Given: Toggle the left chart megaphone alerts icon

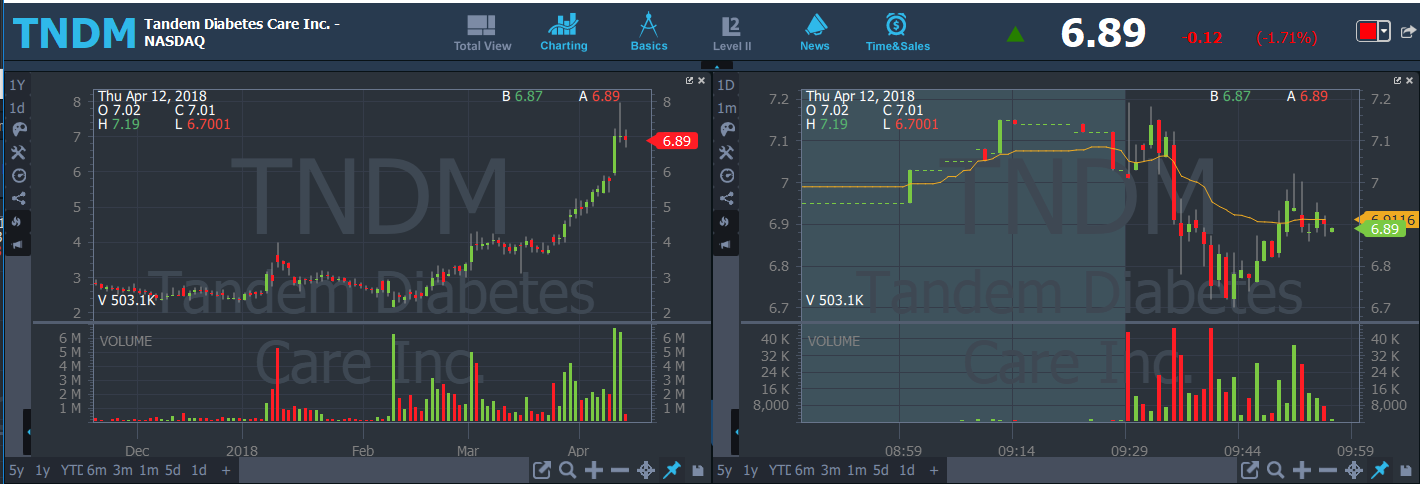Looking at the screenshot, I should point(18,244).
